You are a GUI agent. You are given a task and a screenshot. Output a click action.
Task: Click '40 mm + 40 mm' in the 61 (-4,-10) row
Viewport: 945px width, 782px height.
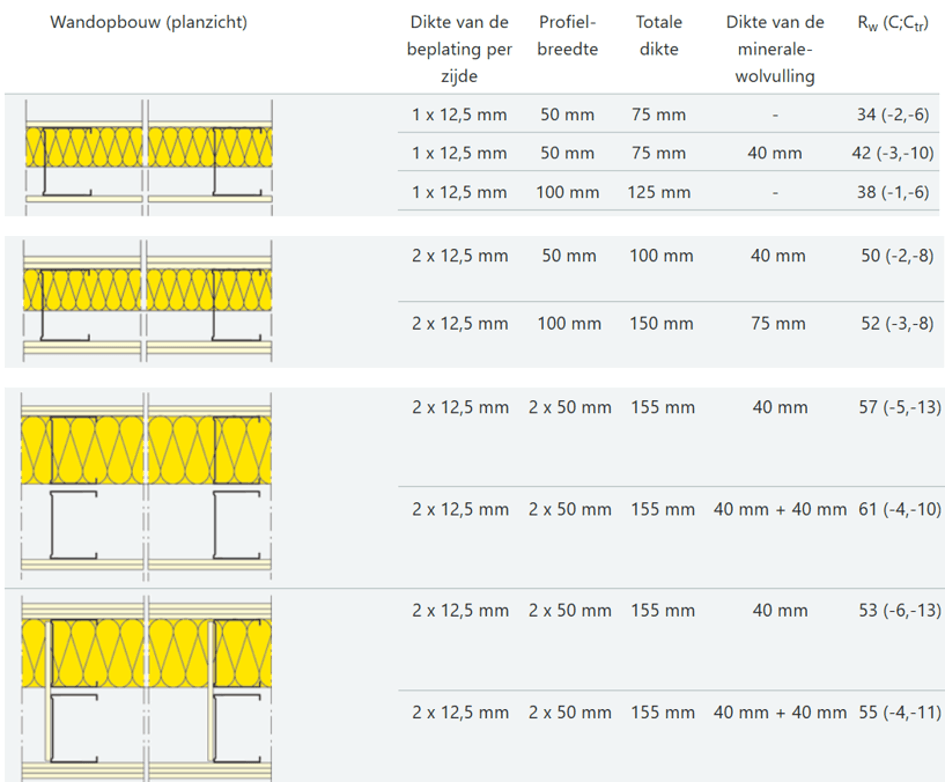tap(780, 509)
